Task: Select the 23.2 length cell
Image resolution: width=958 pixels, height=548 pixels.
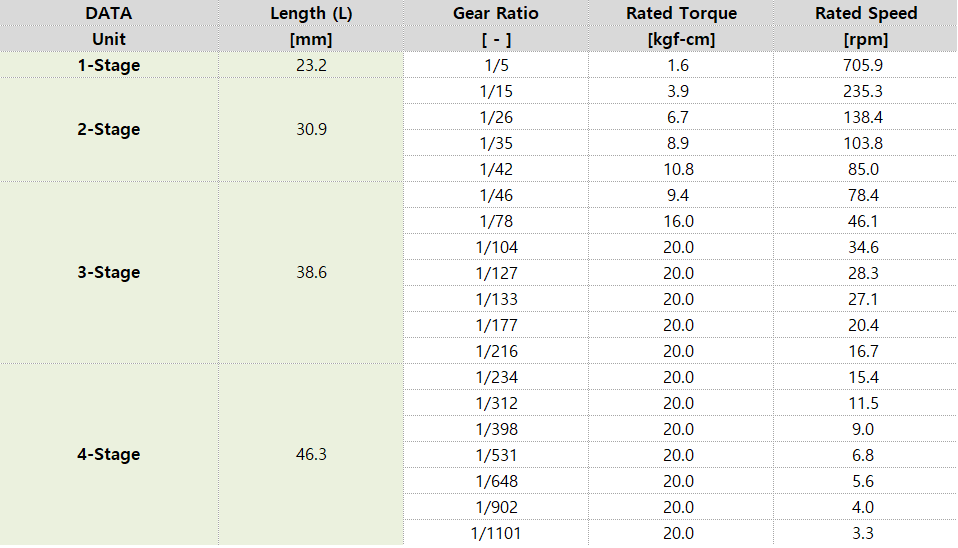Action: coord(311,65)
